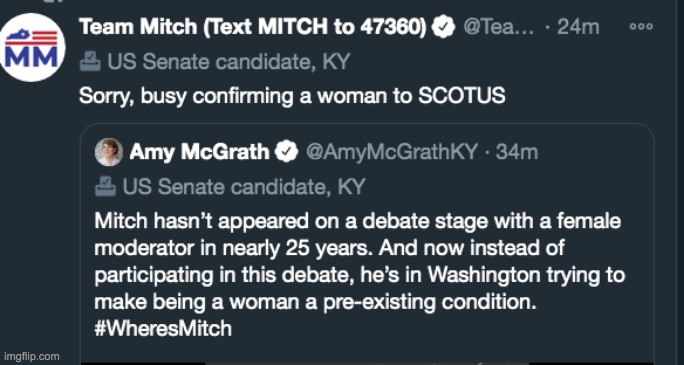Click 'Sorry, busy confirming a woman' tweet text

[292, 96]
